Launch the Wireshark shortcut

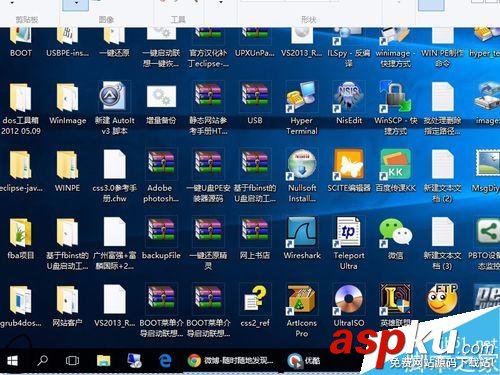point(302,232)
